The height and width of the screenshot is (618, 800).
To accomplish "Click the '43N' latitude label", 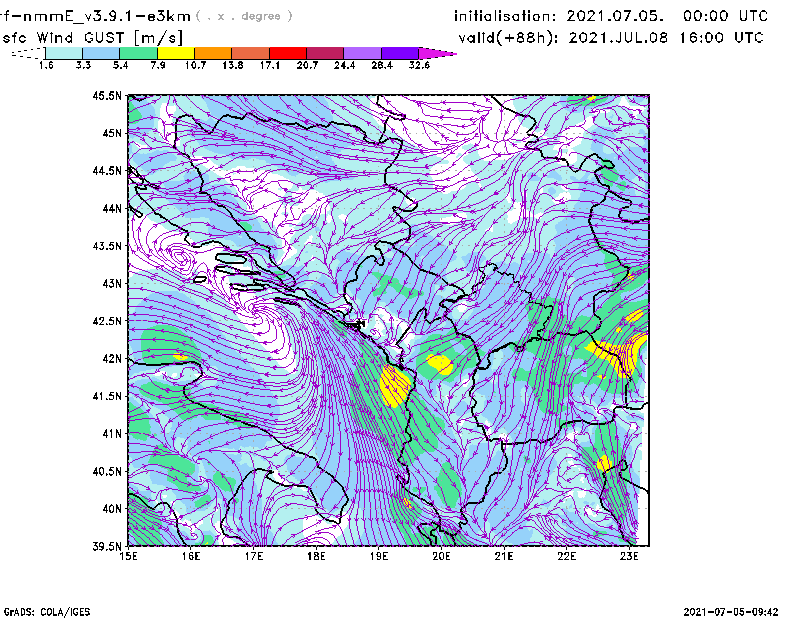I will click(x=112, y=283).
